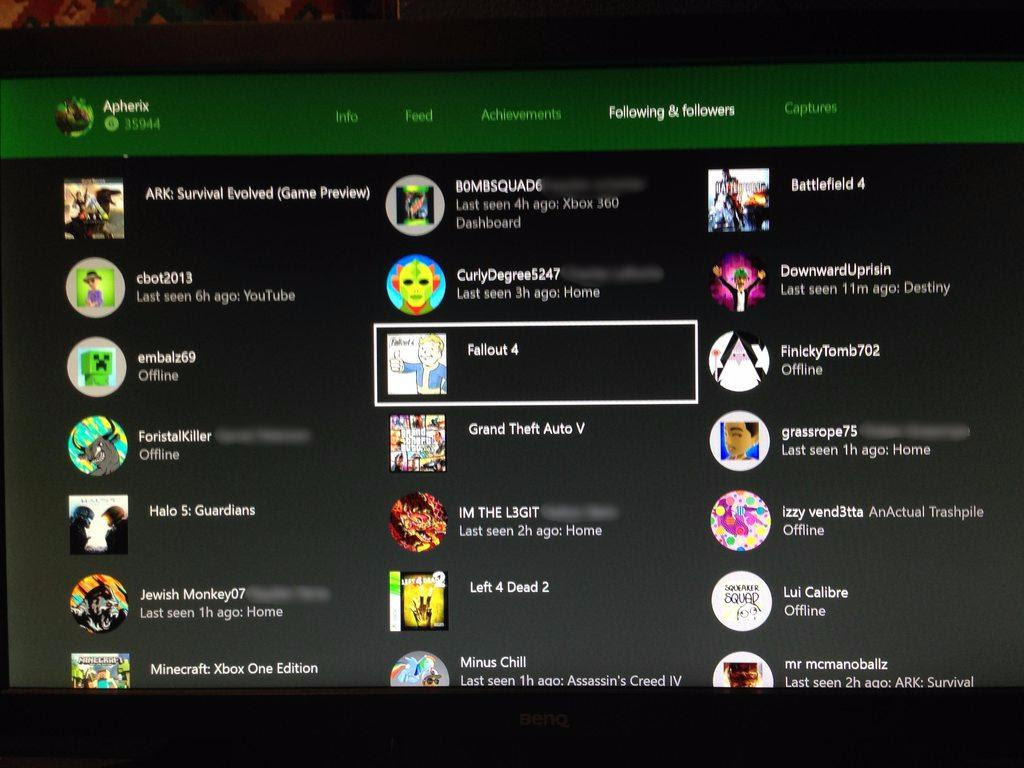The image size is (1024, 768).
Task: Click 'Last seen 6h ago: YouTube' status
Action: (216, 296)
